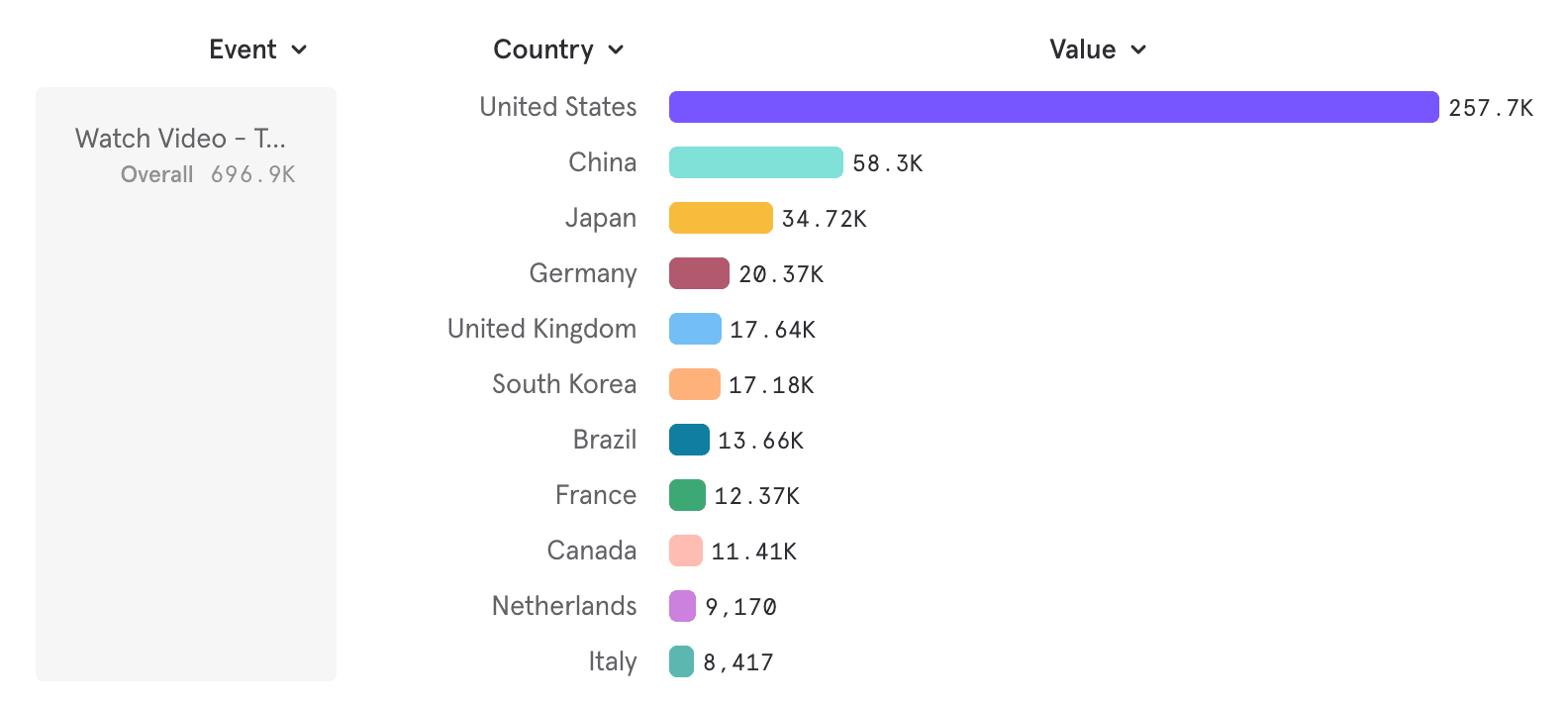Open the Event column dropdown

coord(258,50)
